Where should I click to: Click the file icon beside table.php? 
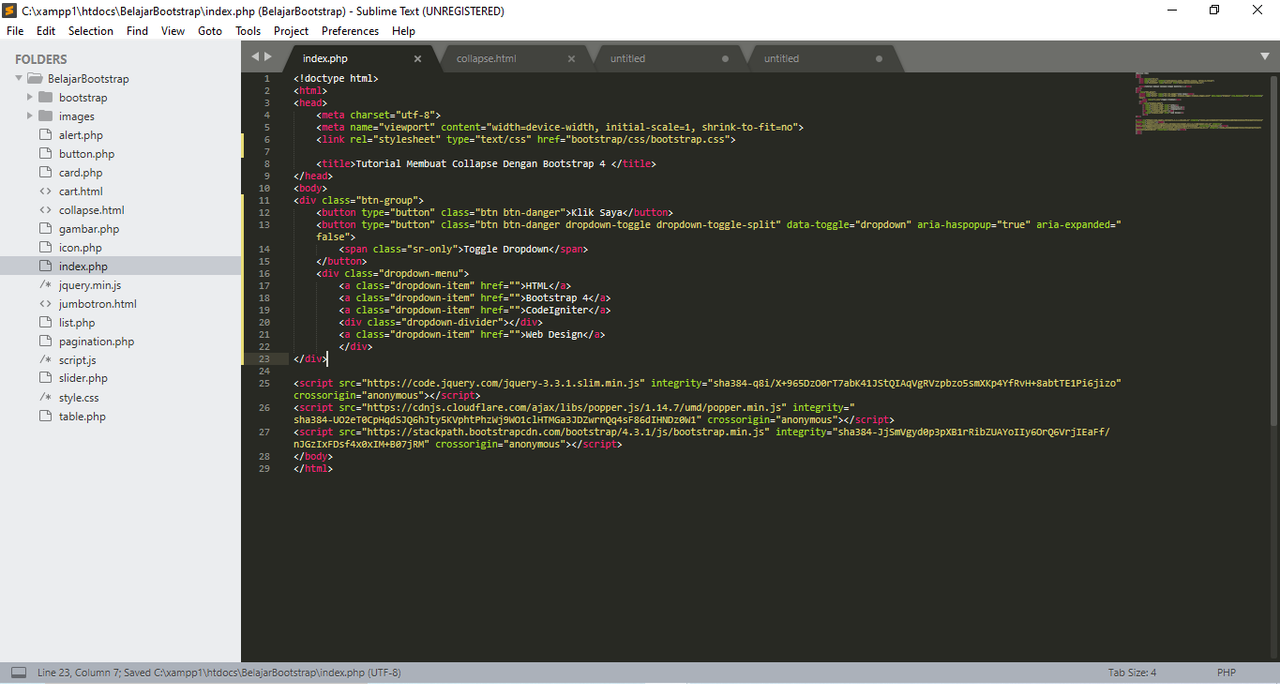[45, 416]
